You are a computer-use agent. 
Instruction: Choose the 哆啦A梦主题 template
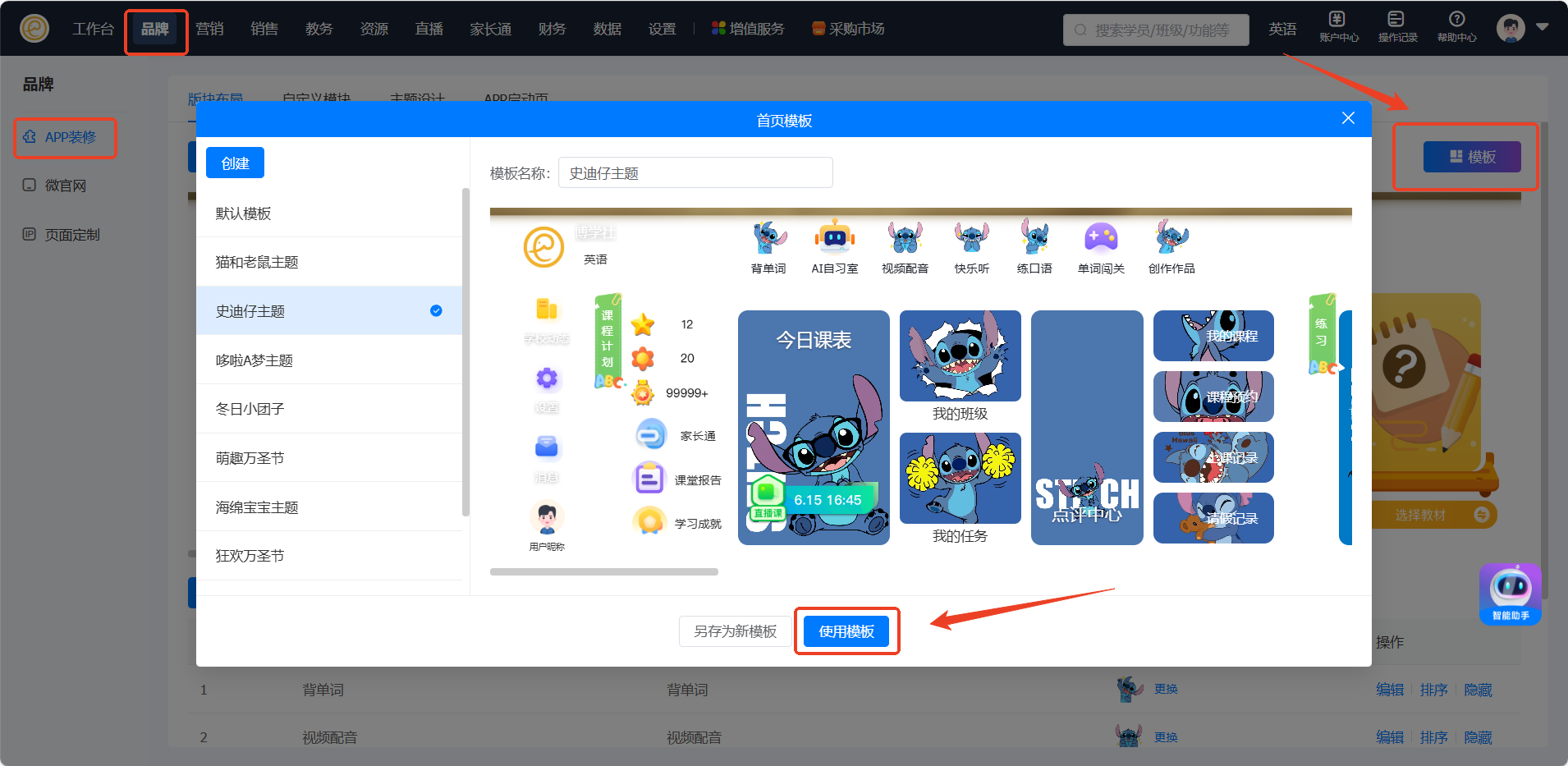(329, 360)
